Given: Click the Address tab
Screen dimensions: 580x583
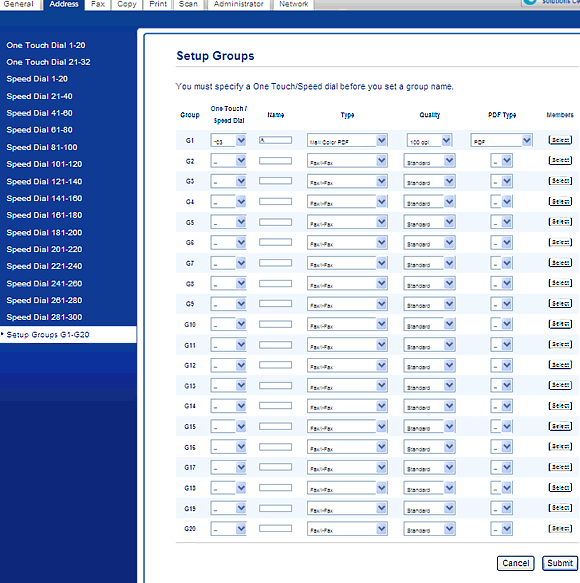Looking at the screenshot, I should [x=64, y=4].
